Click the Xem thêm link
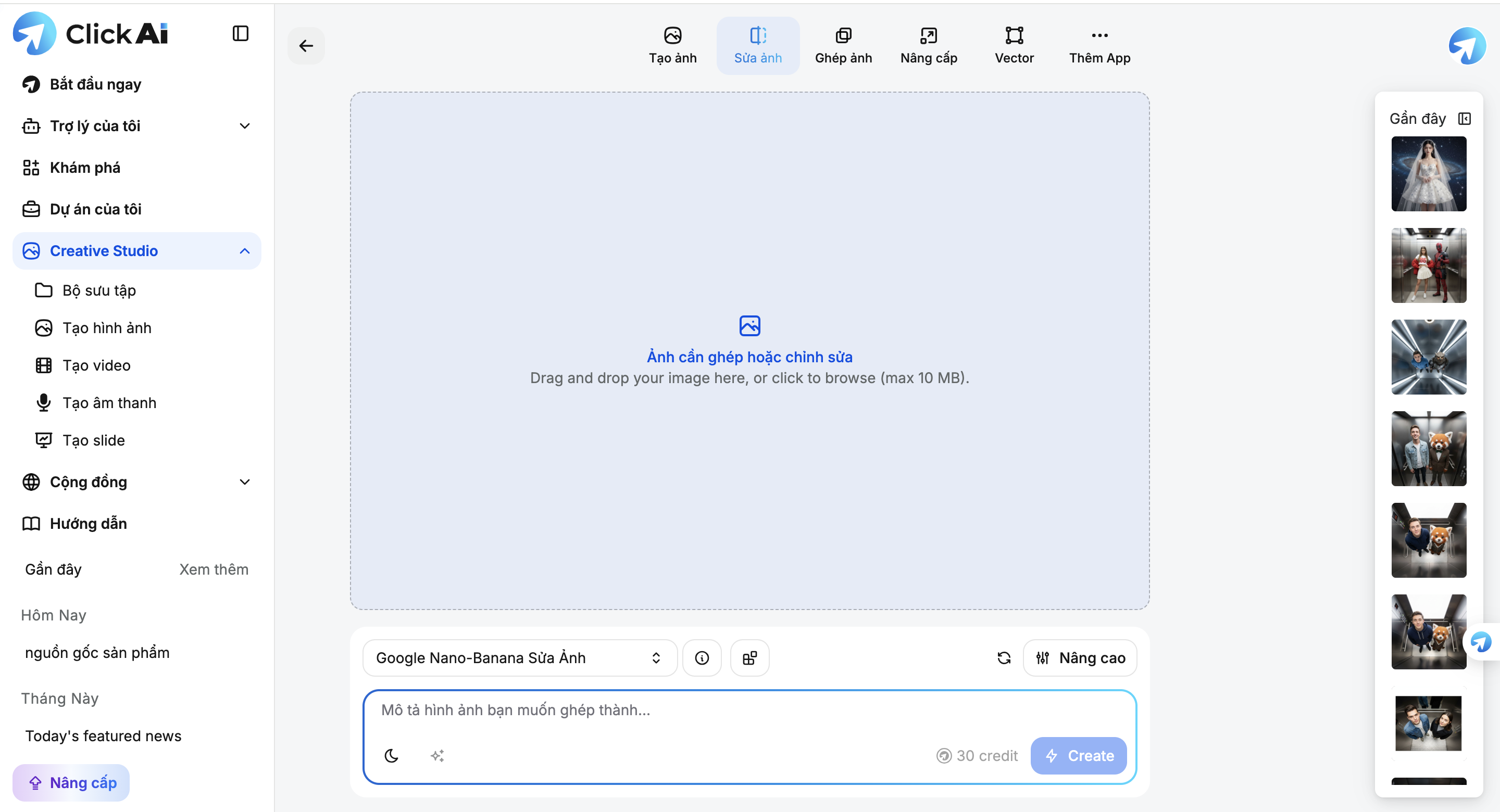The image size is (1500, 812). coord(214,569)
